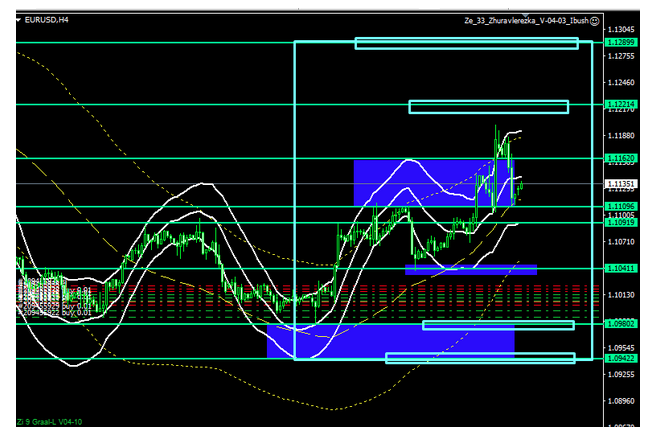Click the 1.09422 price level tag

click(x=621, y=357)
